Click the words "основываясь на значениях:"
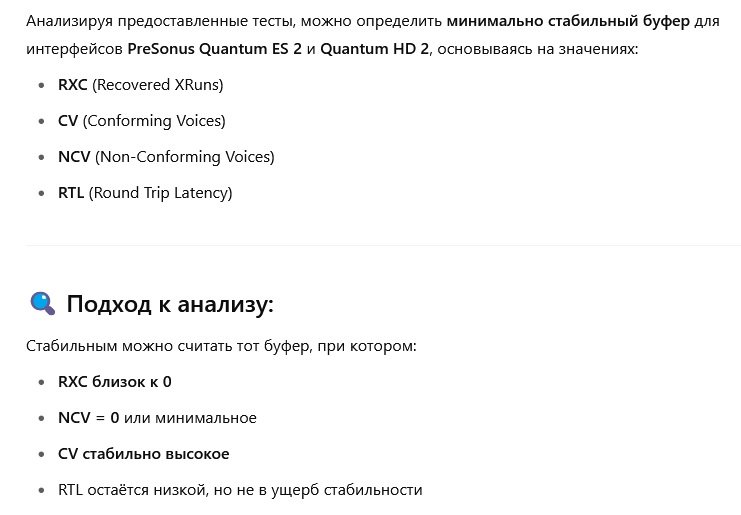 [538, 49]
